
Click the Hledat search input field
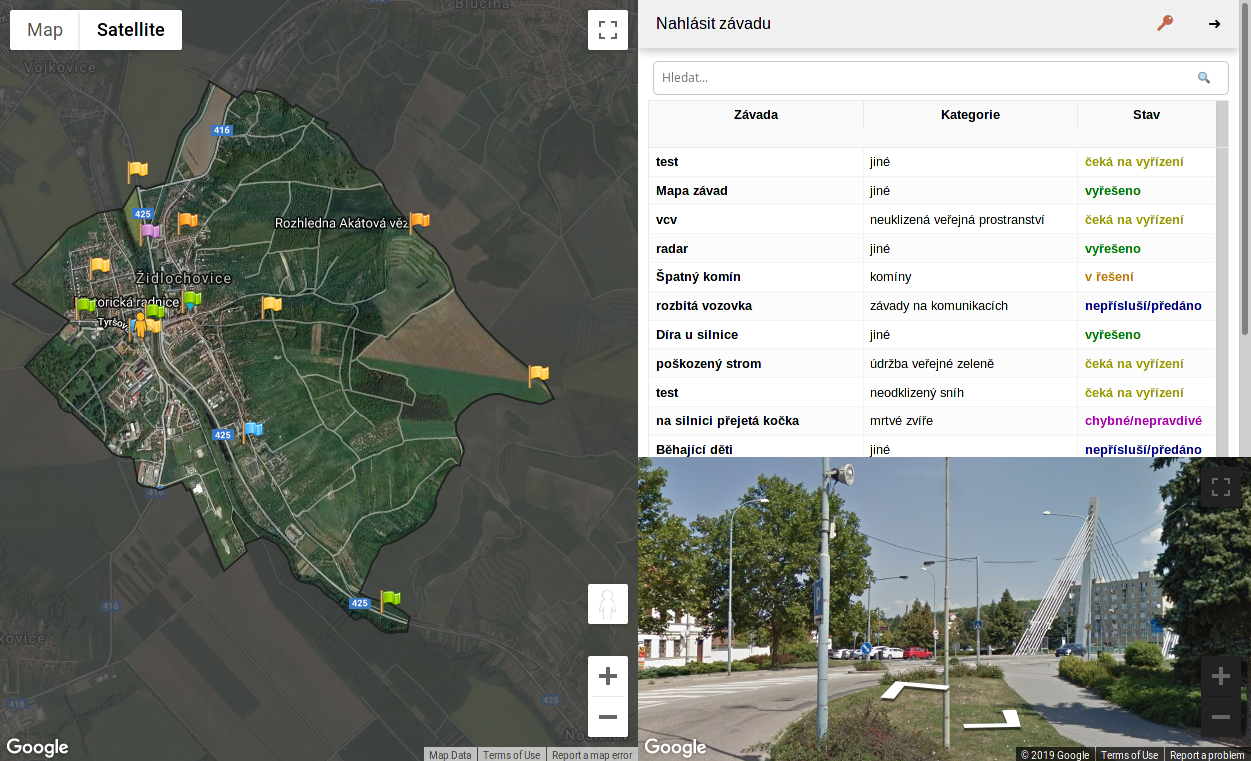click(920, 78)
